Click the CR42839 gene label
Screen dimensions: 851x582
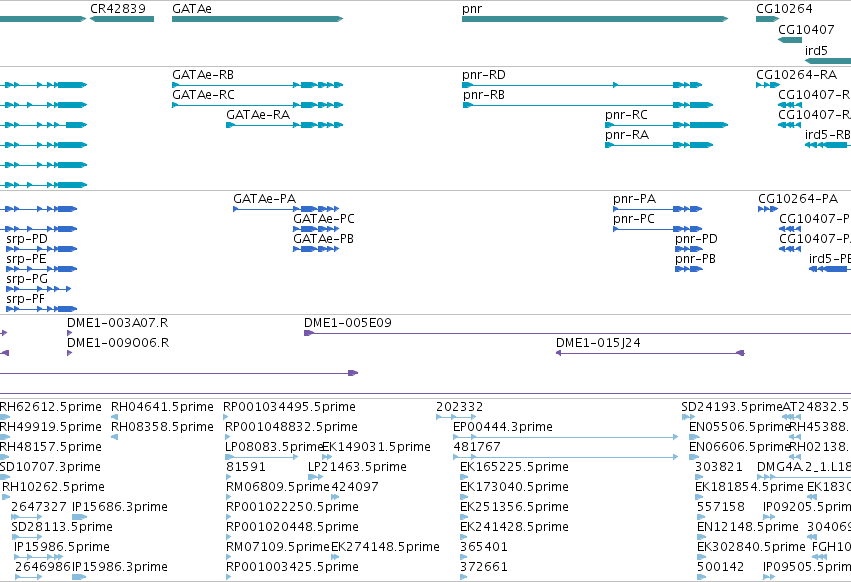point(118,9)
